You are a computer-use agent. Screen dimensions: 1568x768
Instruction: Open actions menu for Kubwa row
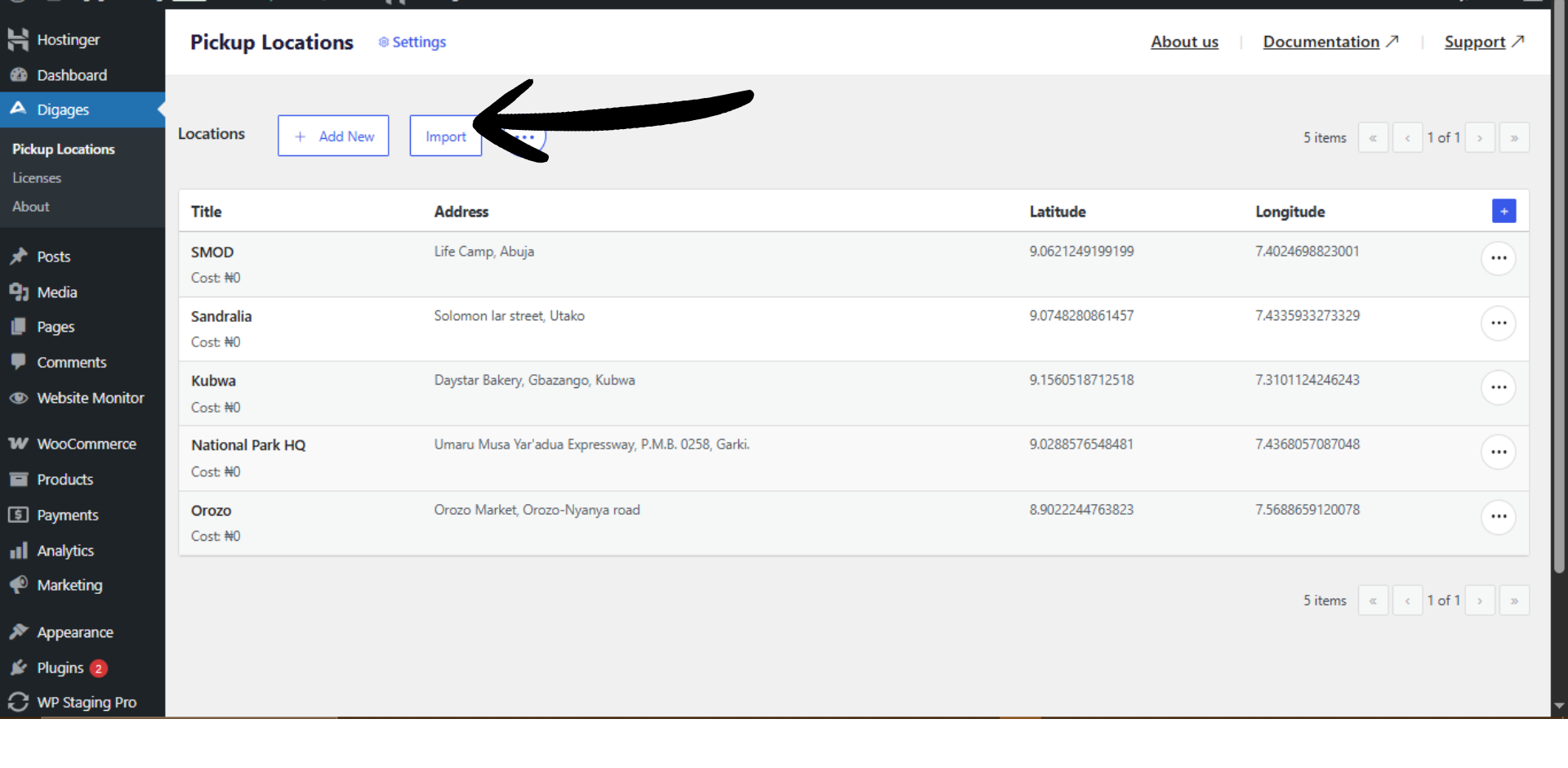point(1498,387)
